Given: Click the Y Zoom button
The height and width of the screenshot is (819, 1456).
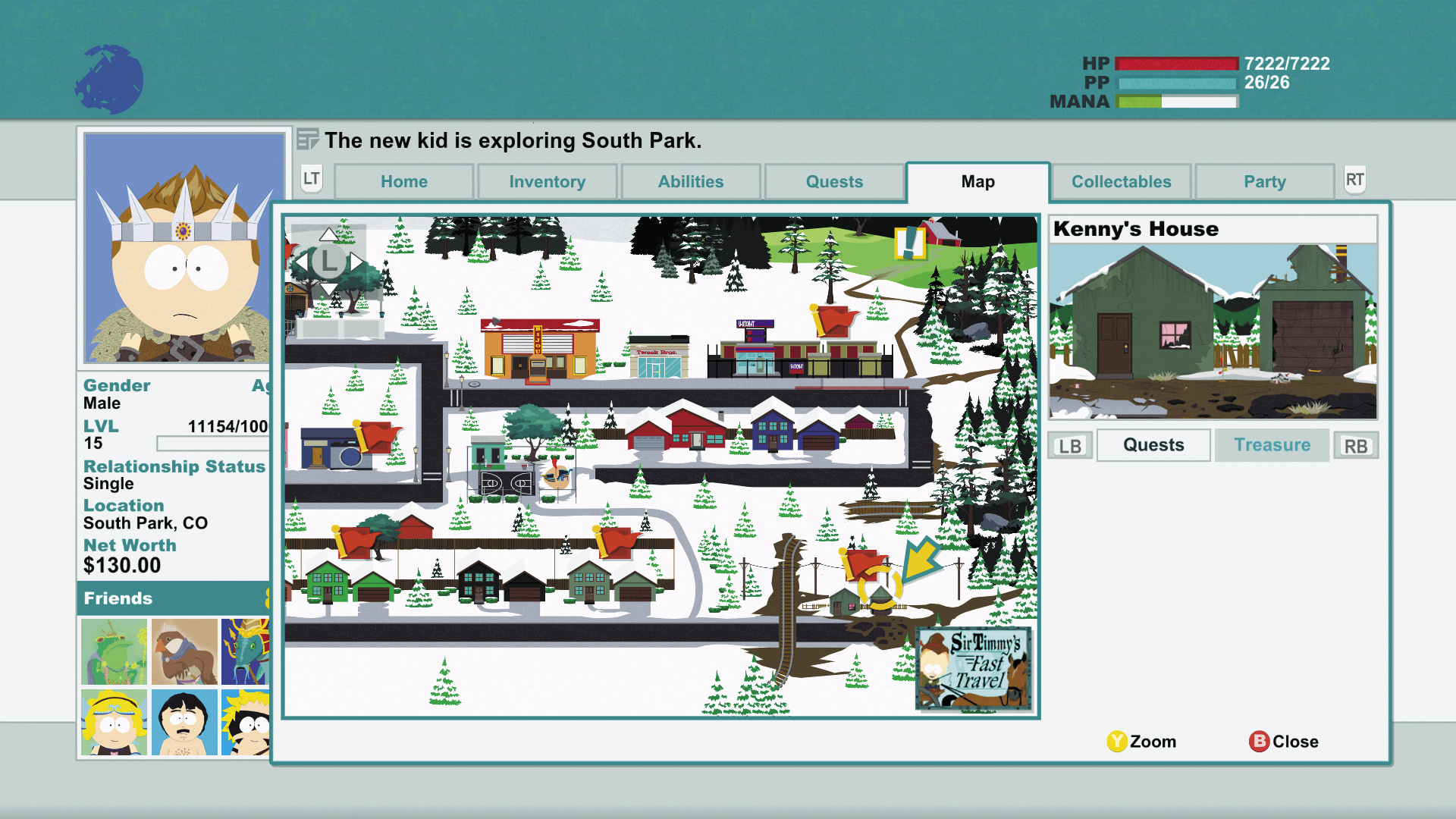Looking at the screenshot, I should pos(1141,742).
